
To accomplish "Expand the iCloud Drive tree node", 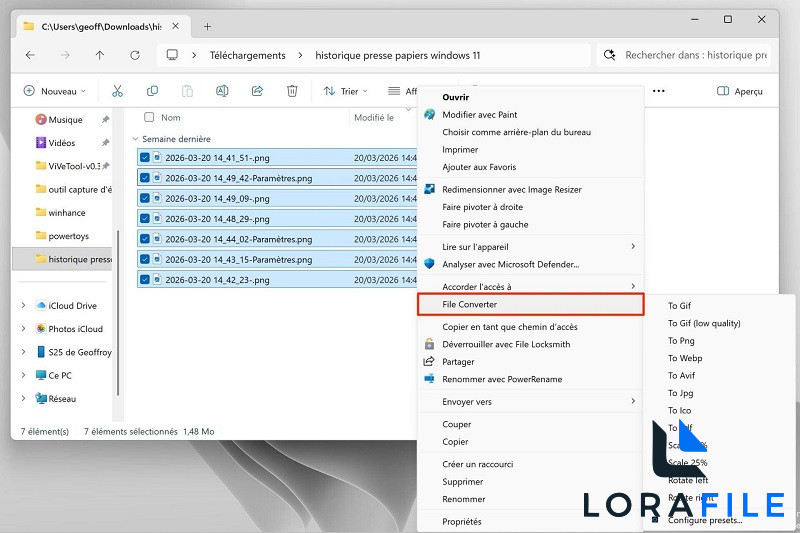I will 23,306.
